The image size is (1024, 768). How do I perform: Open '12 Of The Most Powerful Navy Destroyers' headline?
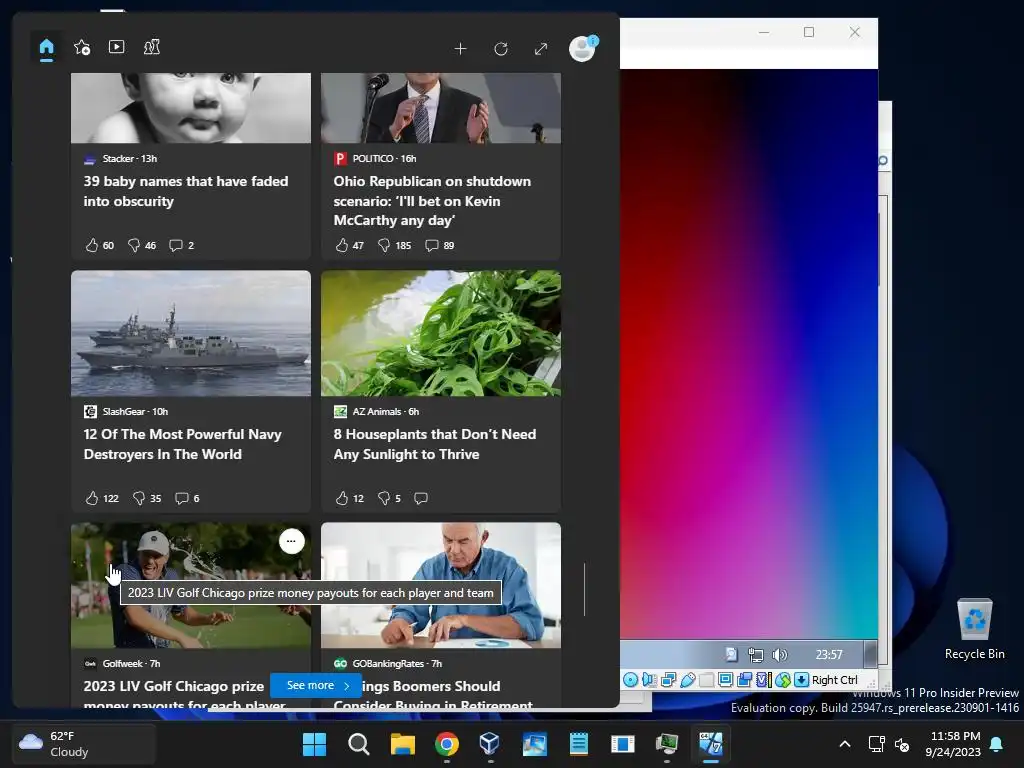tap(182, 444)
